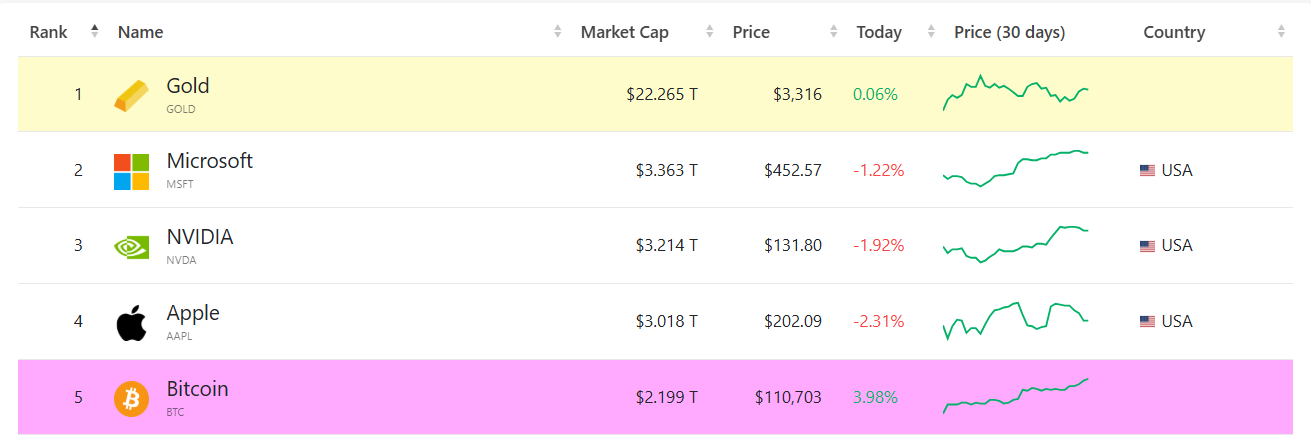Open the Bitcoin name link
1311x444 pixels.
(x=197, y=389)
